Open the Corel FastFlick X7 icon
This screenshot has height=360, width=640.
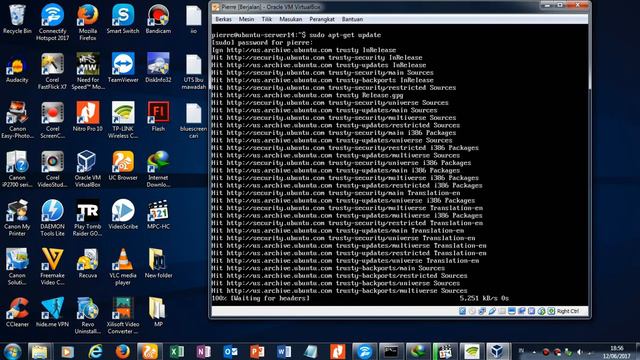tap(52, 71)
